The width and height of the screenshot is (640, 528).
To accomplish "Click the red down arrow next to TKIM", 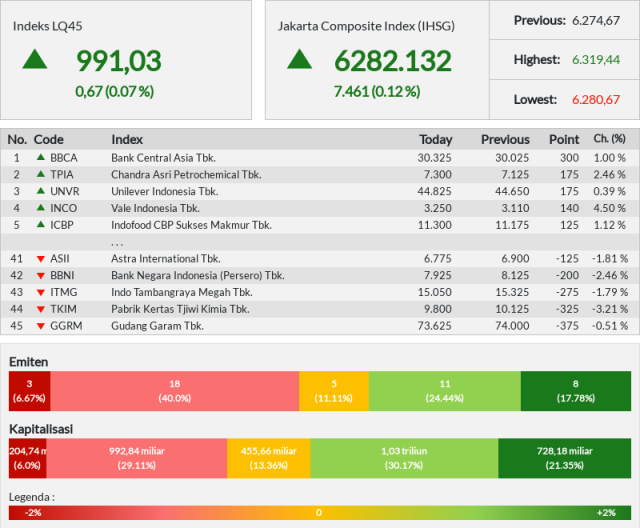I will pyautogui.click(x=41, y=309).
